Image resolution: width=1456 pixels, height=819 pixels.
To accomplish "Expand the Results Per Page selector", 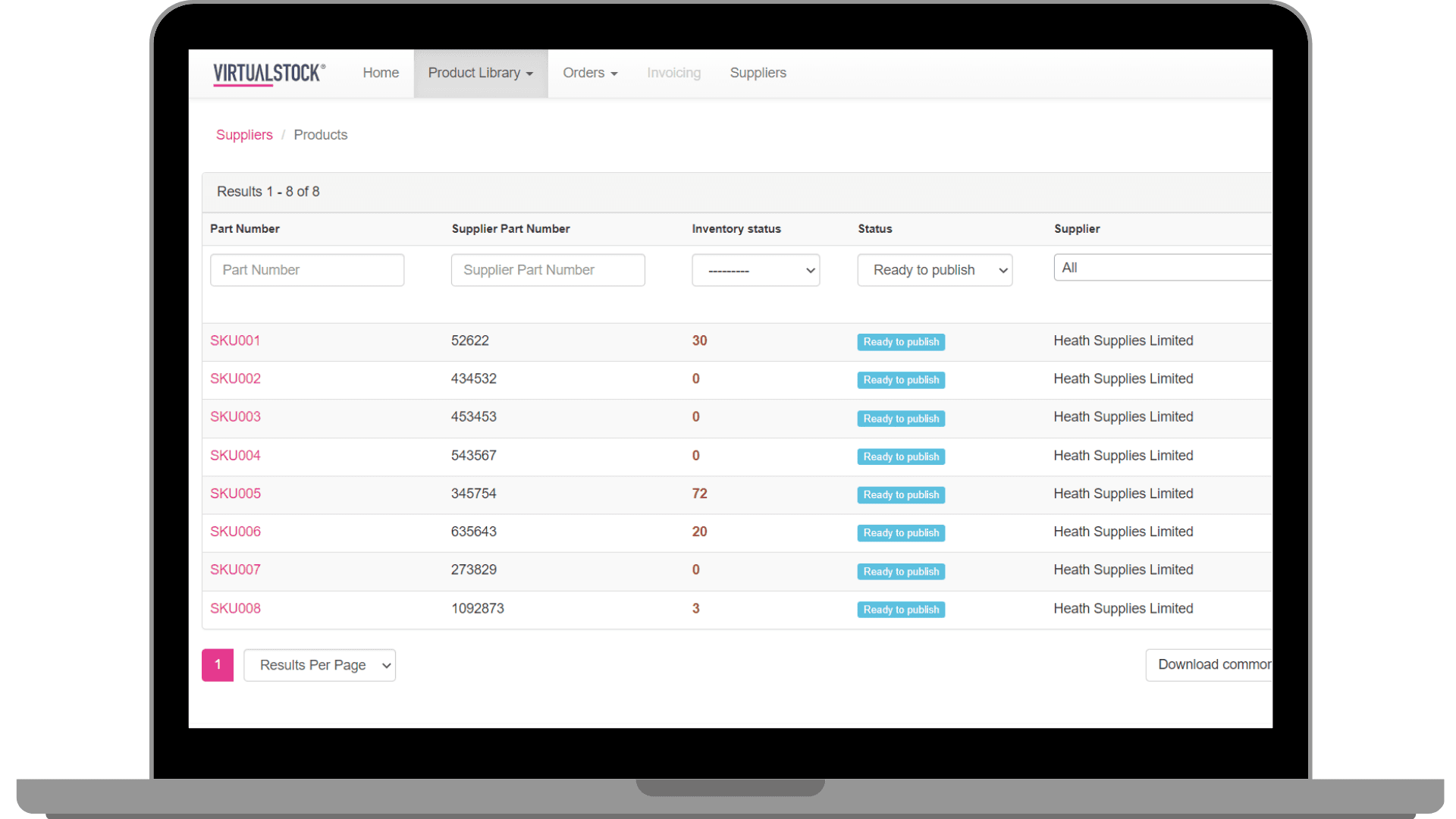I will [x=319, y=665].
